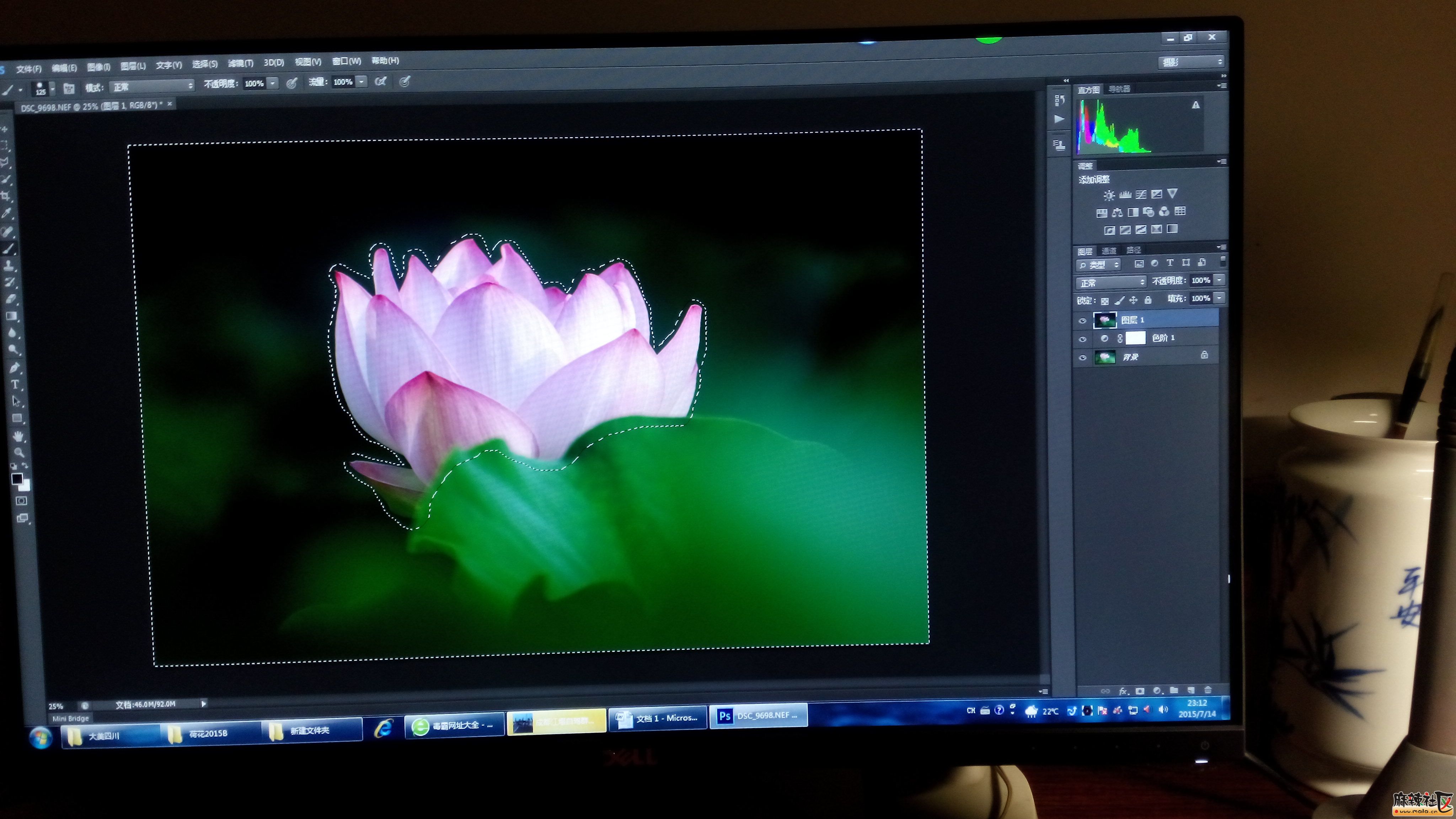
Task: Select the Zoom magnifier tool
Action: click(x=19, y=452)
